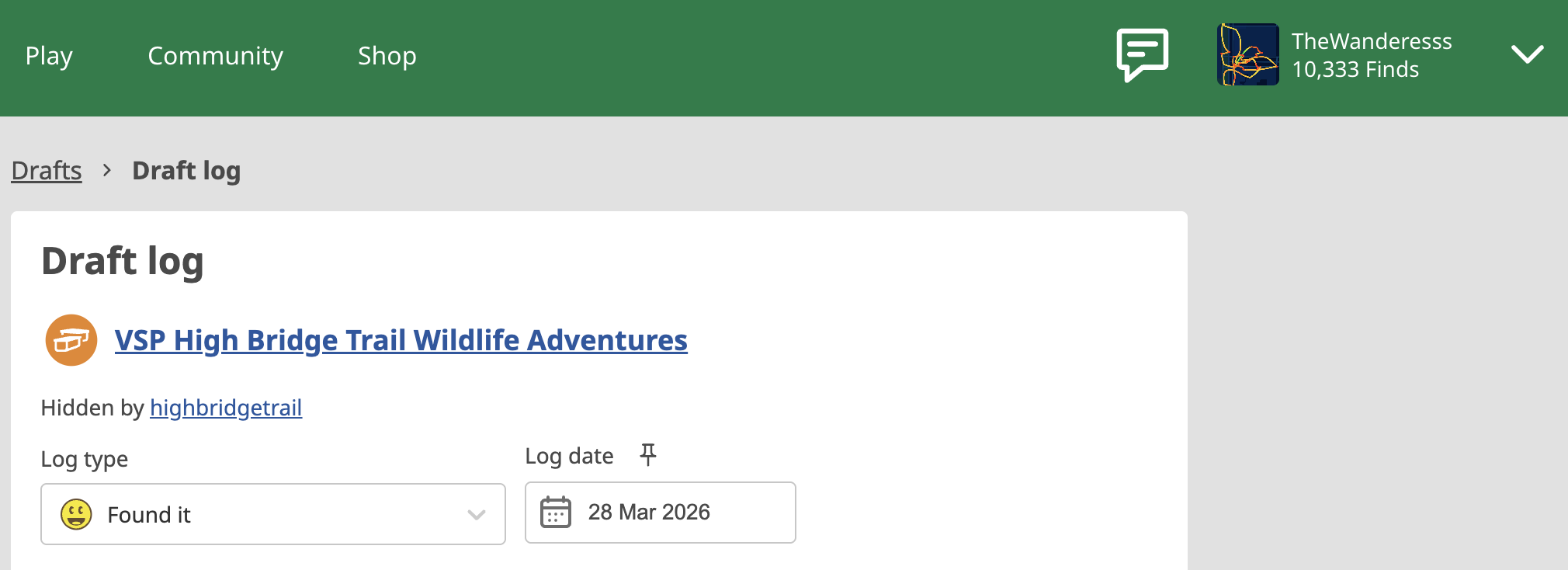This screenshot has width=1568, height=570.
Task: Open the Play menu
Action: 49,56
